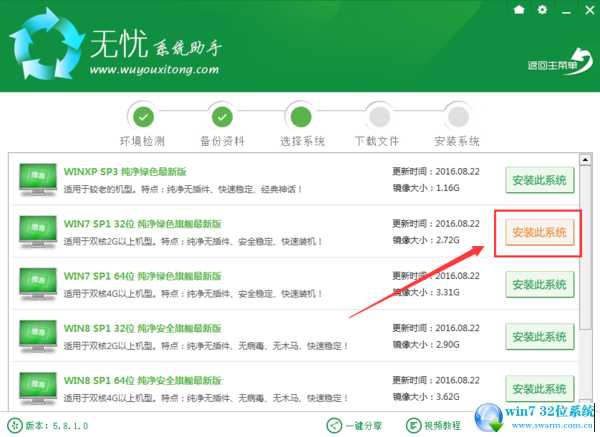Click the scrollbar up arrow
The image size is (600, 437).
585,159
